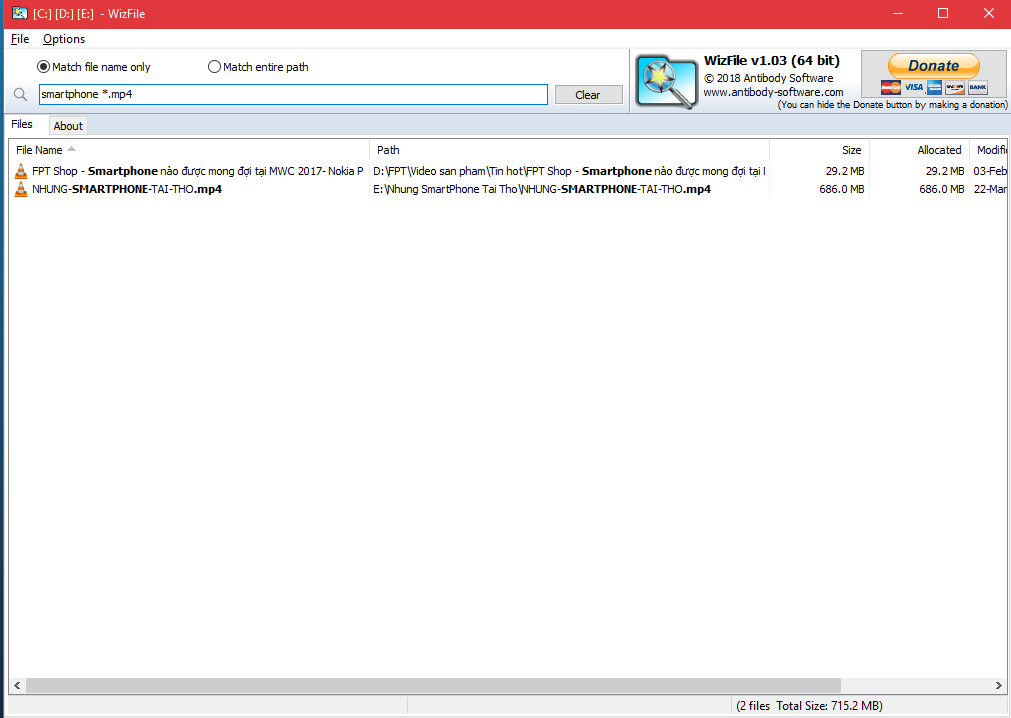
Task: Click VLC icon of NHUNG-SMARTPHONE-TAI-THO.mp4
Action: (21, 189)
